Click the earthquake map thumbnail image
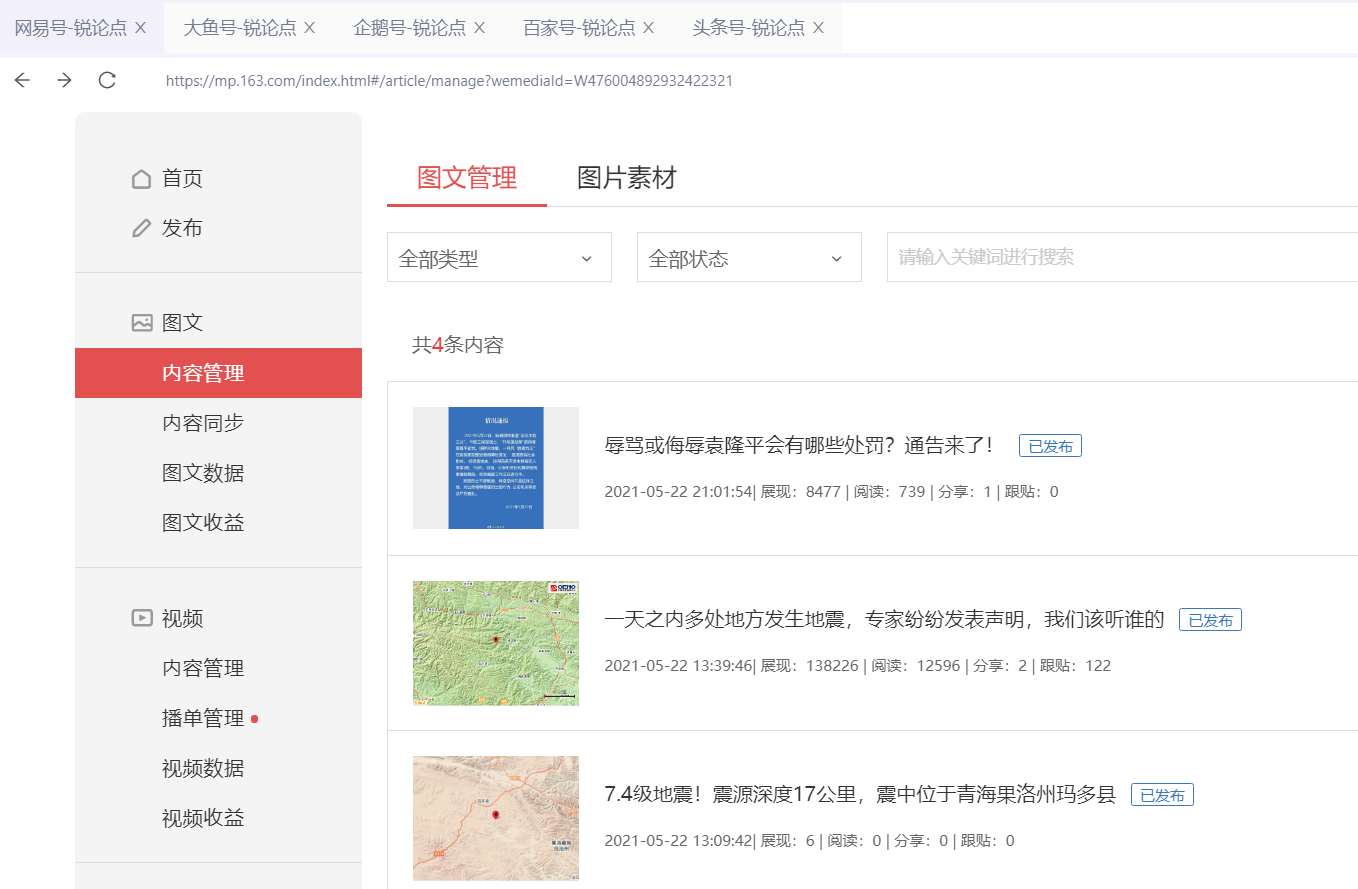Screen dimensions: 1358x889 pyautogui.click(x=495, y=643)
